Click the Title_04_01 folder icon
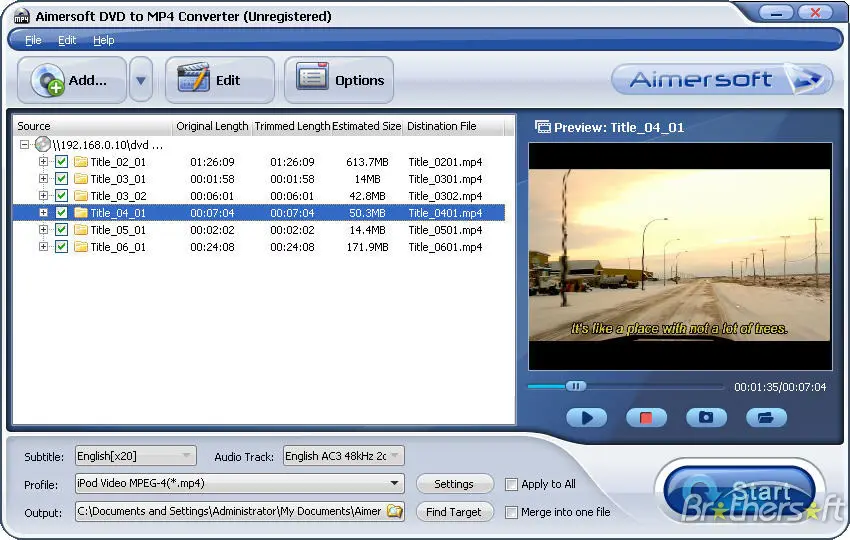This screenshot has height=540, width=850. point(81,213)
